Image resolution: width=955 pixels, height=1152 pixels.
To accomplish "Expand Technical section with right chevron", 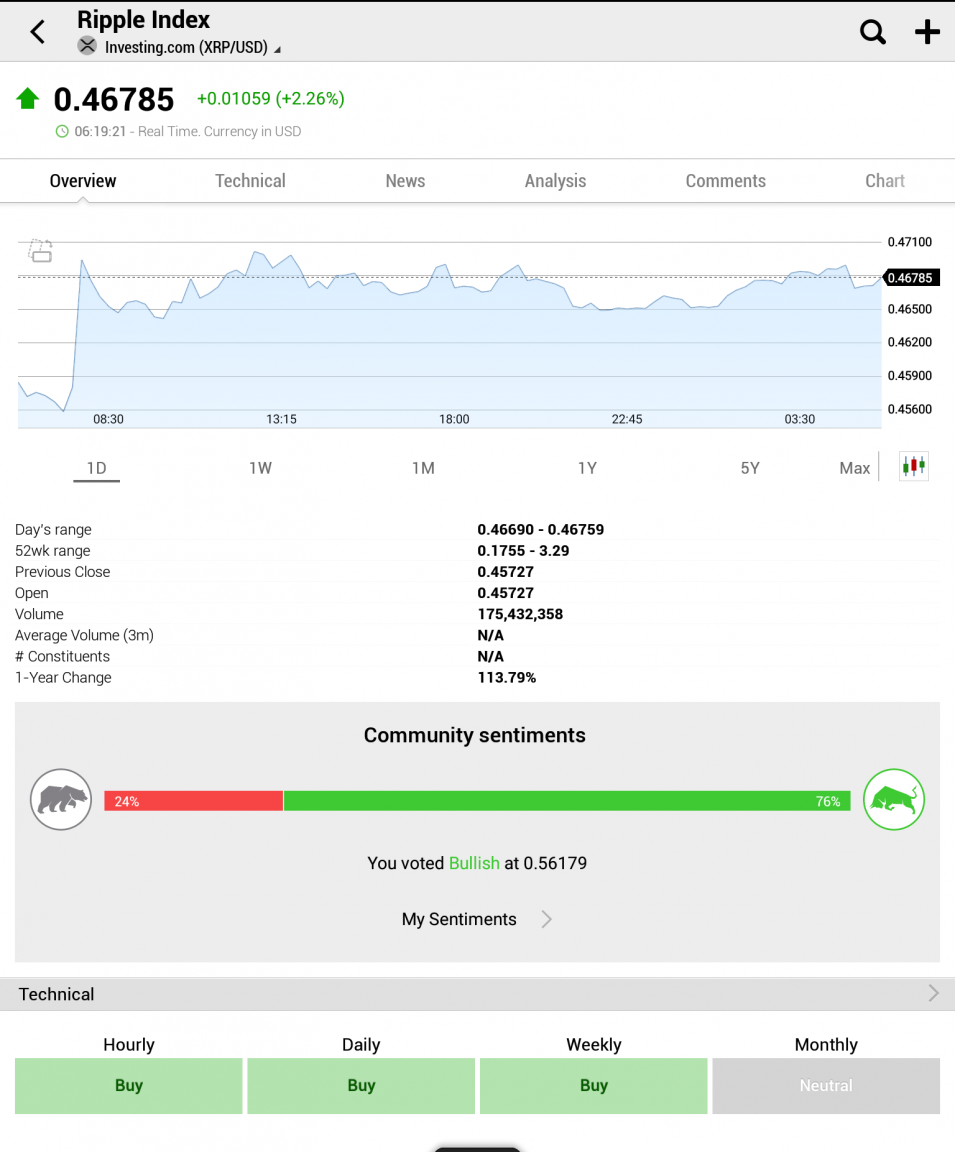I will [x=933, y=993].
